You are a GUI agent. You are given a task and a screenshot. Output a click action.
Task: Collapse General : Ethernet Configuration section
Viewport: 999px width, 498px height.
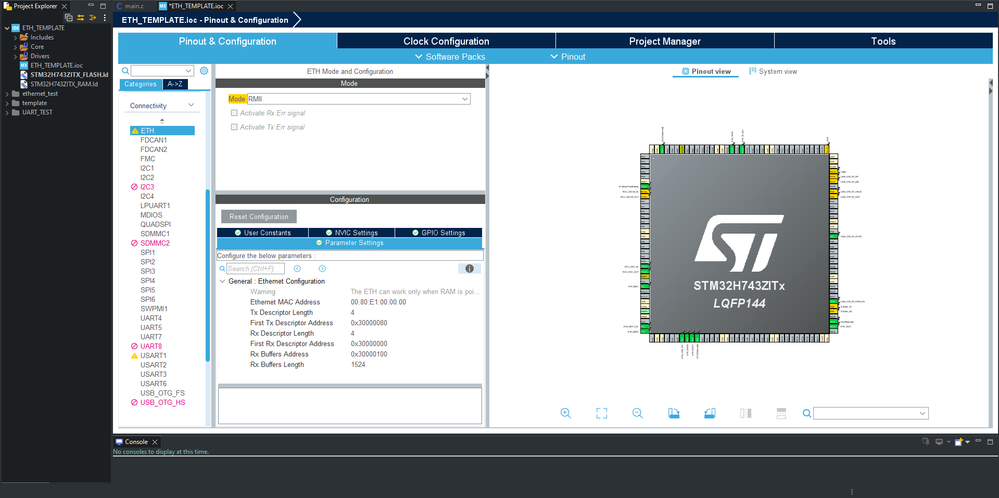click(222, 281)
